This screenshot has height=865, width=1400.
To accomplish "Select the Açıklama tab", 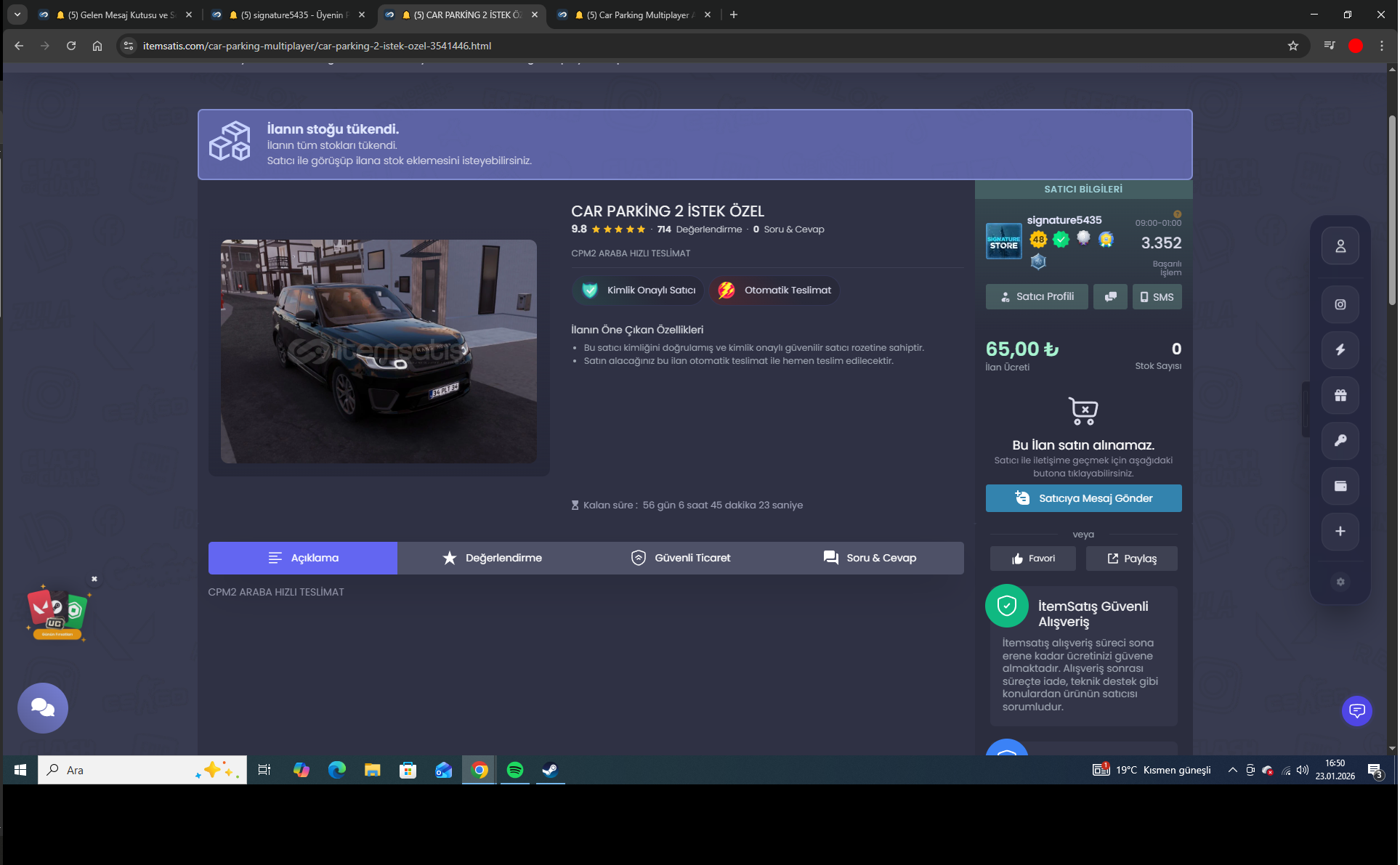I will pos(303,559).
